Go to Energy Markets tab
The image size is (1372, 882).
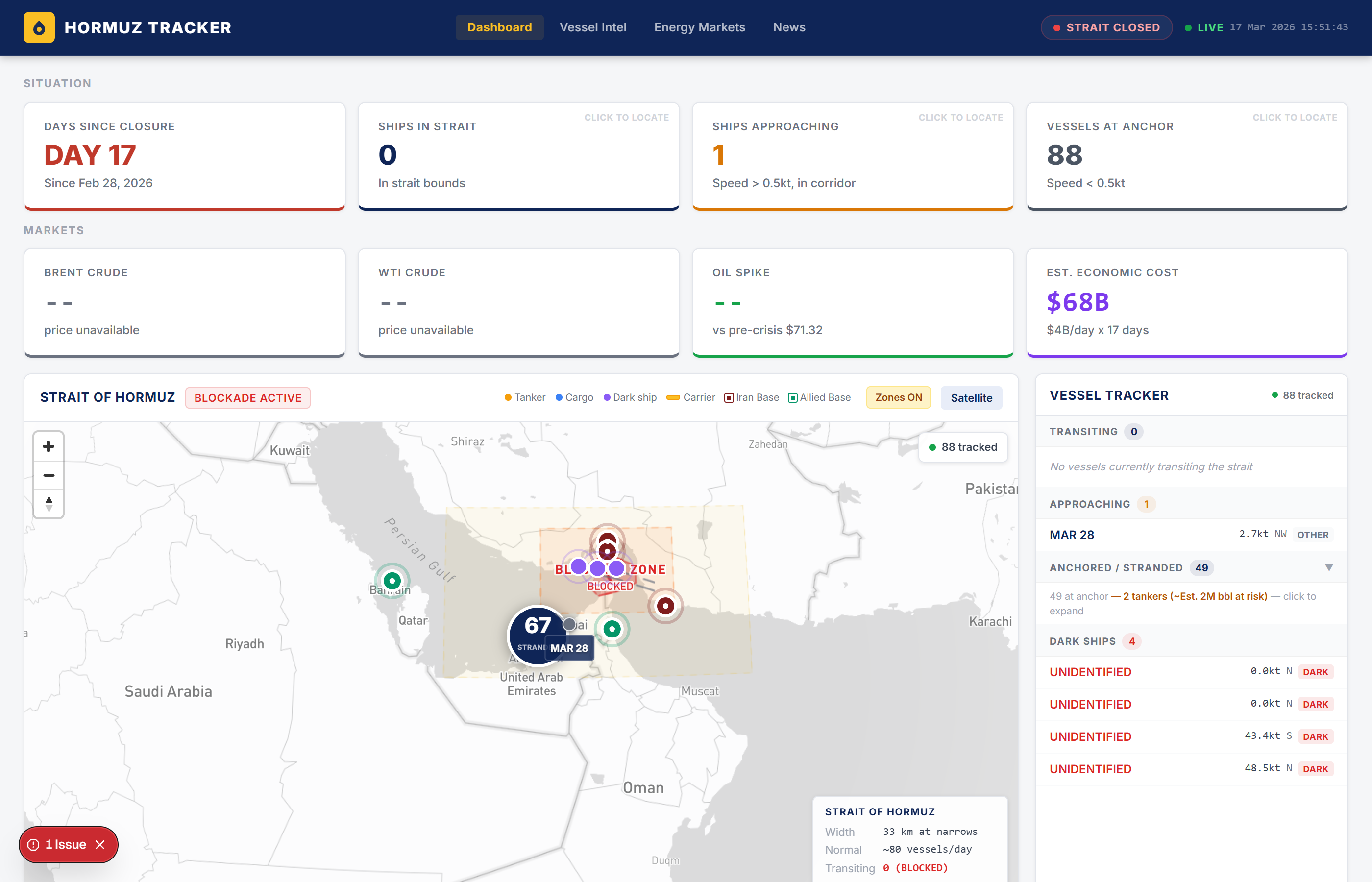699,27
